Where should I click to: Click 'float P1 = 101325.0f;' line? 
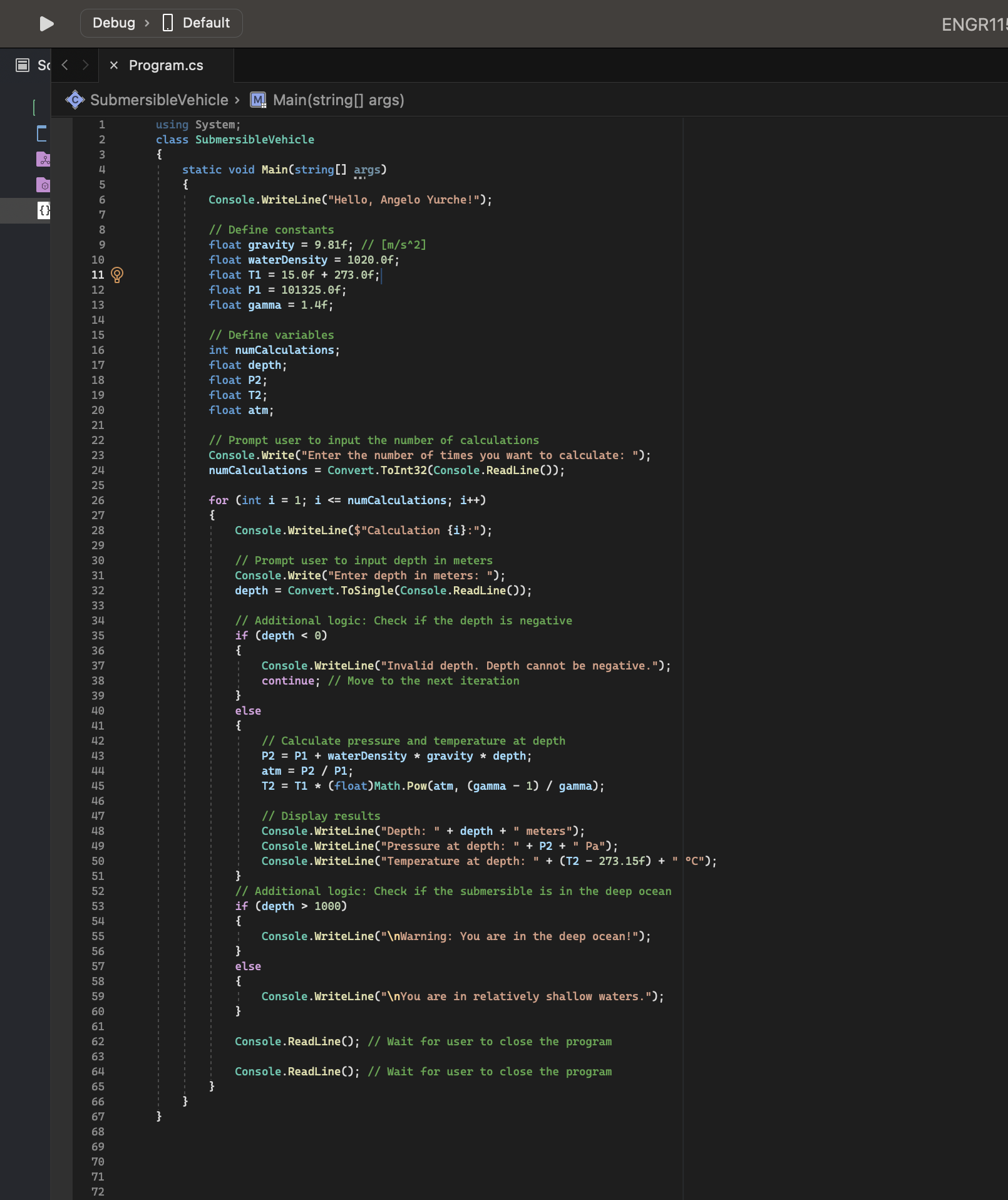tap(277, 290)
